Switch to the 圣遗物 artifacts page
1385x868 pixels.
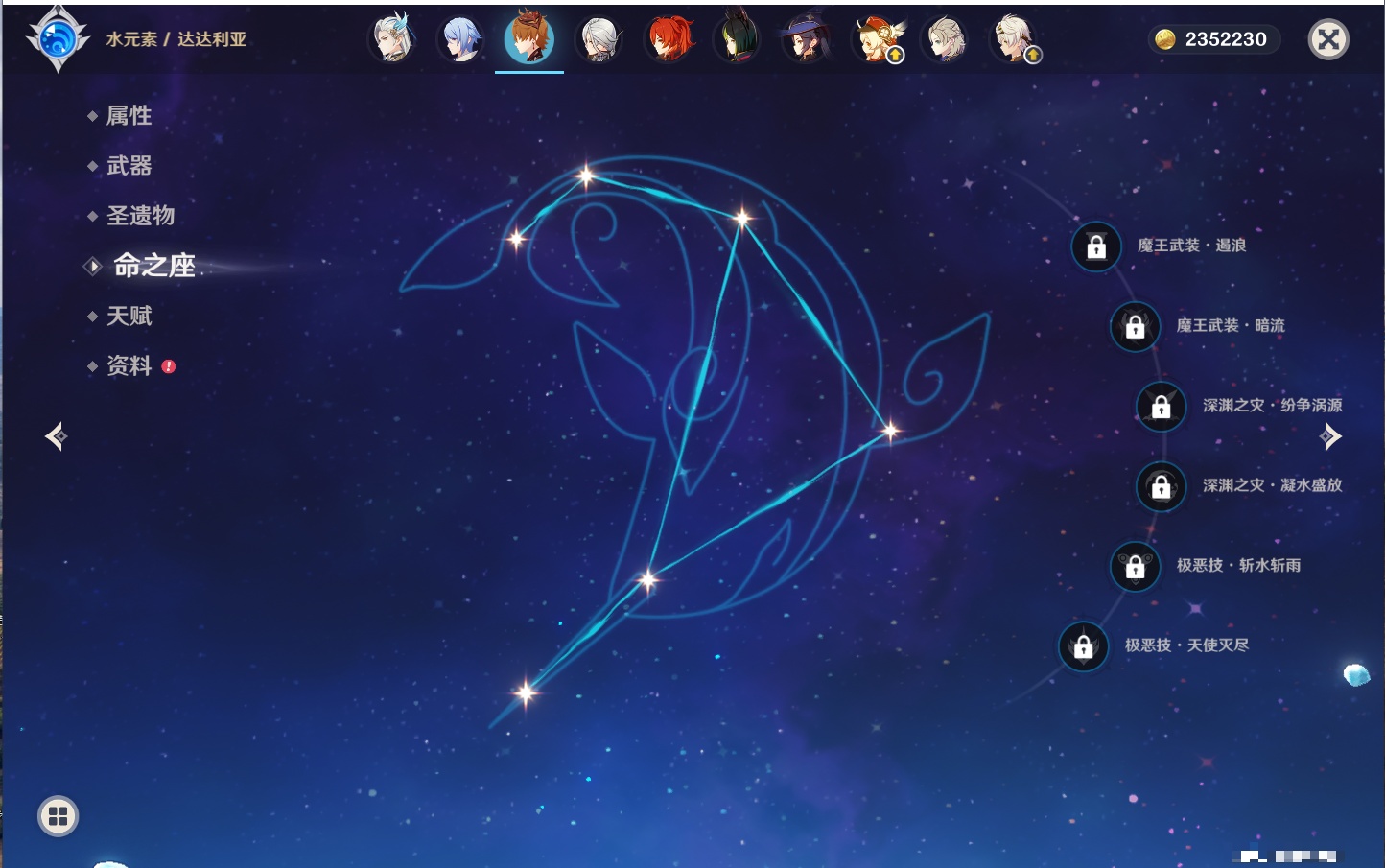[140, 216]
